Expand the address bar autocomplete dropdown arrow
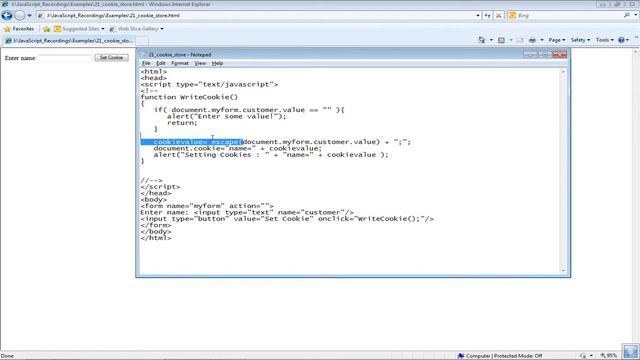 tap(478, 16)
